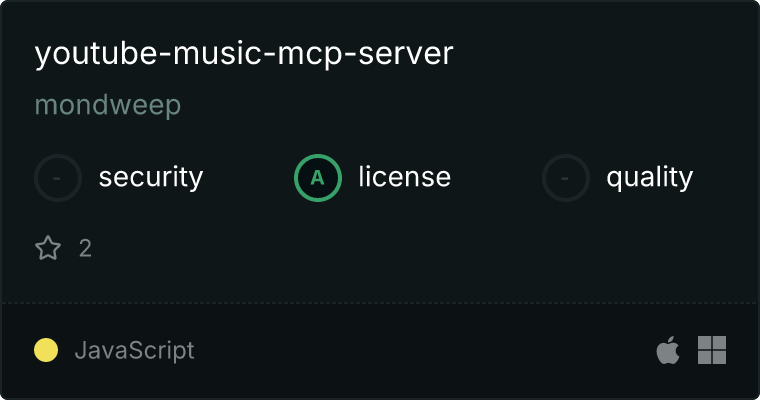
Task: Select the JavaScript language label
Action: click(x=135, y=351)
